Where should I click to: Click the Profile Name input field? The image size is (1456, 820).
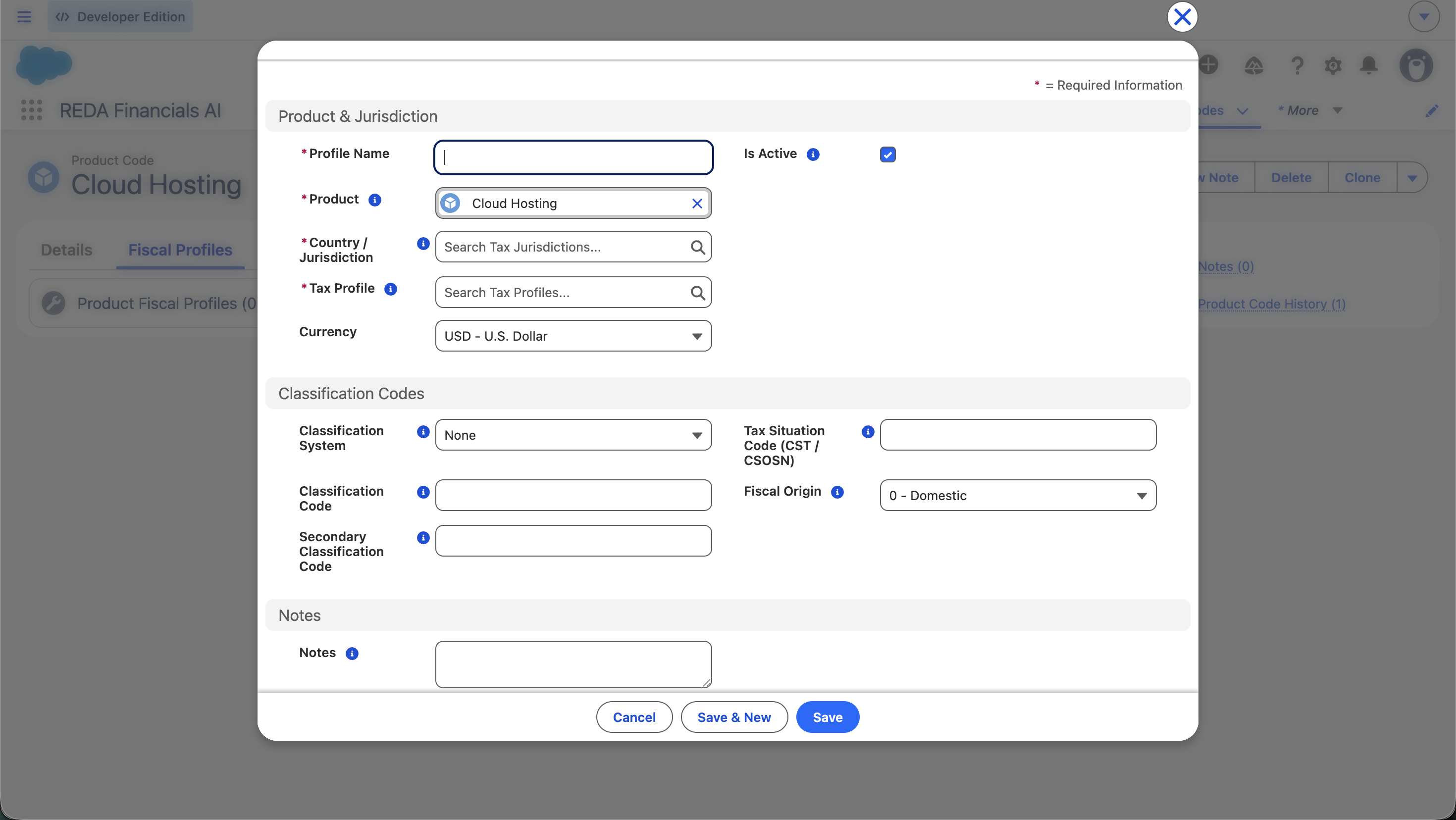coord(573,157)
